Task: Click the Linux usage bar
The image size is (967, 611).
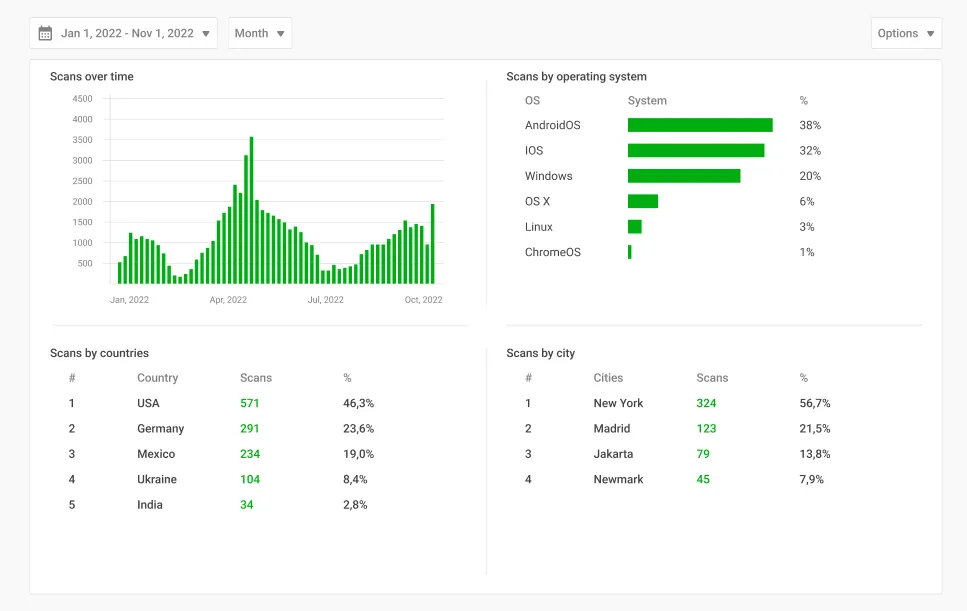Action: click(635, 227)
